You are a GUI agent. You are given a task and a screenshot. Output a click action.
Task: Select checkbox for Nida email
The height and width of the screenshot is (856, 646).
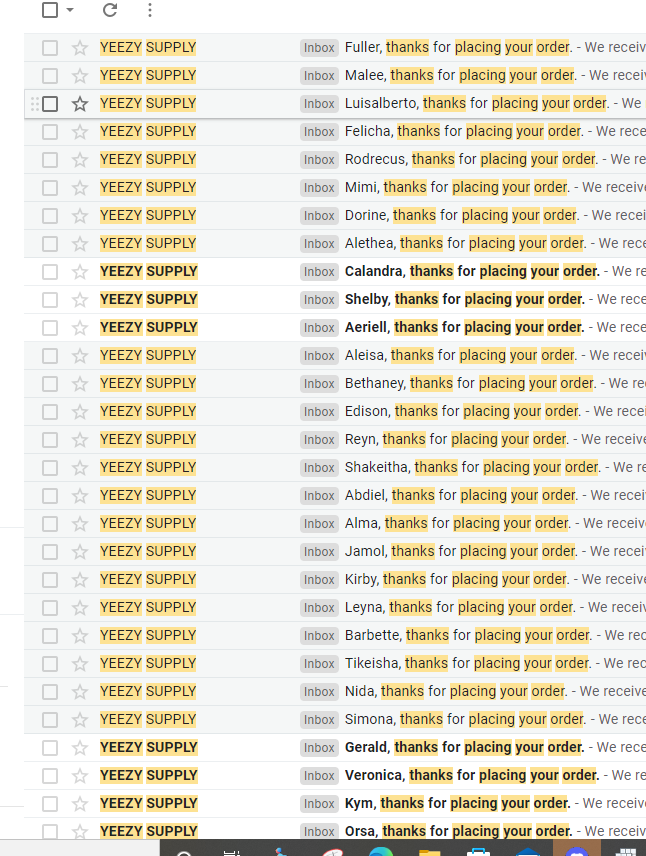(x=50, y=692)
